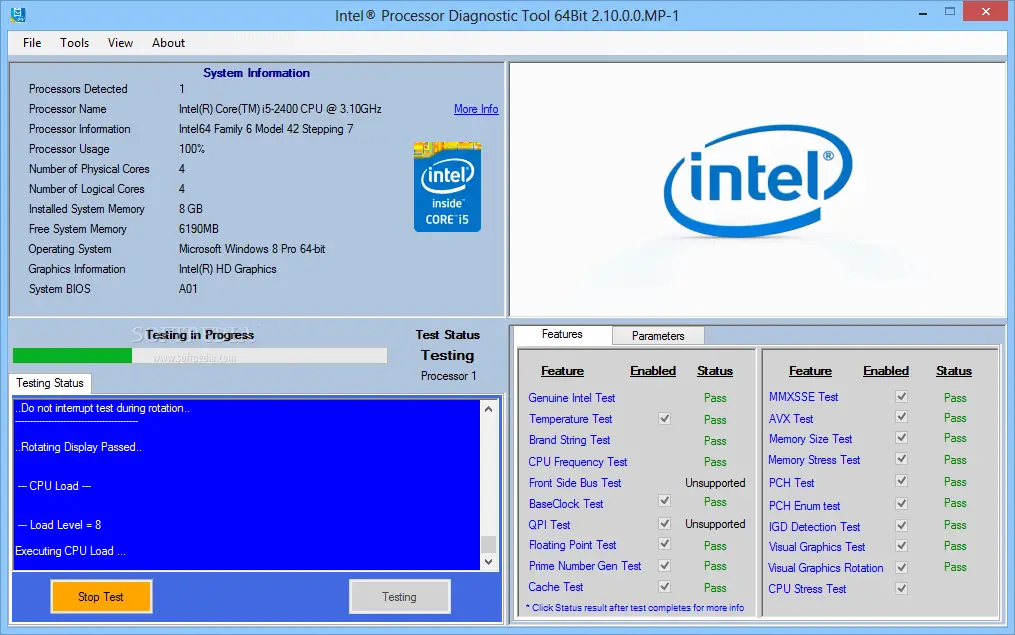
Task: Toggle the BaseClock Test checkbox
Action: (664, 500)
